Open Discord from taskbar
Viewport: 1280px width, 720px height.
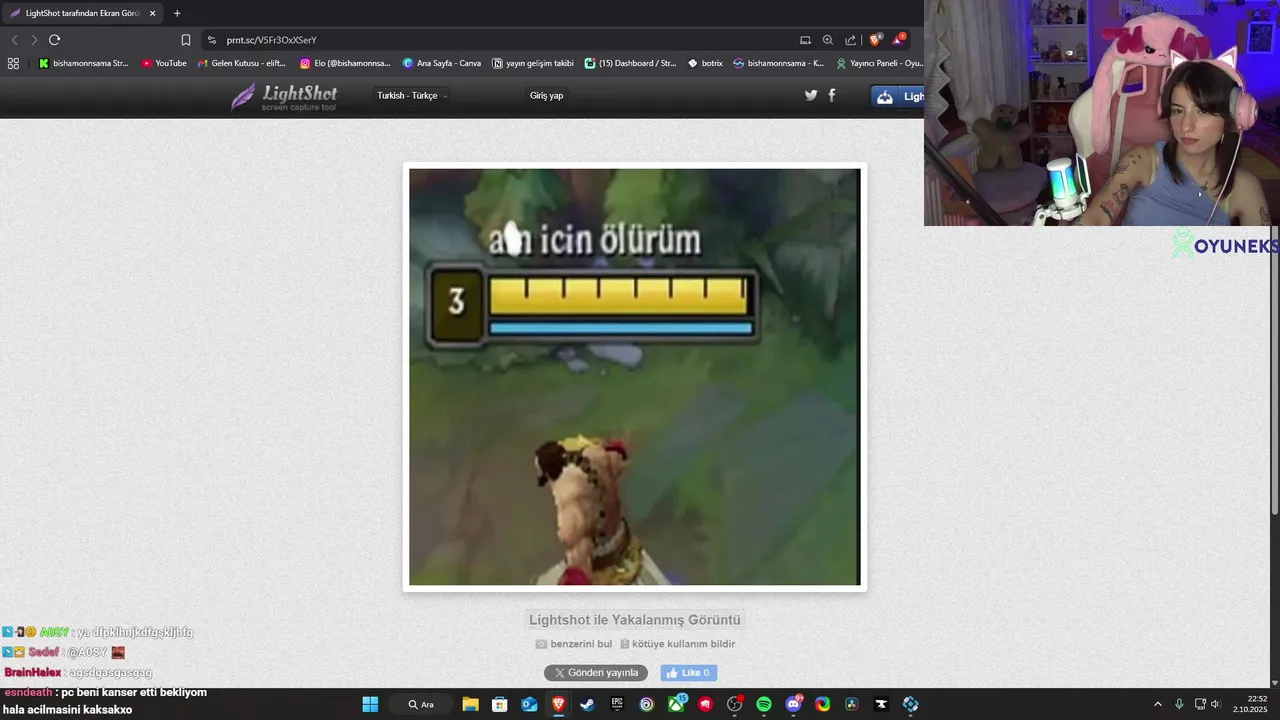794,704
